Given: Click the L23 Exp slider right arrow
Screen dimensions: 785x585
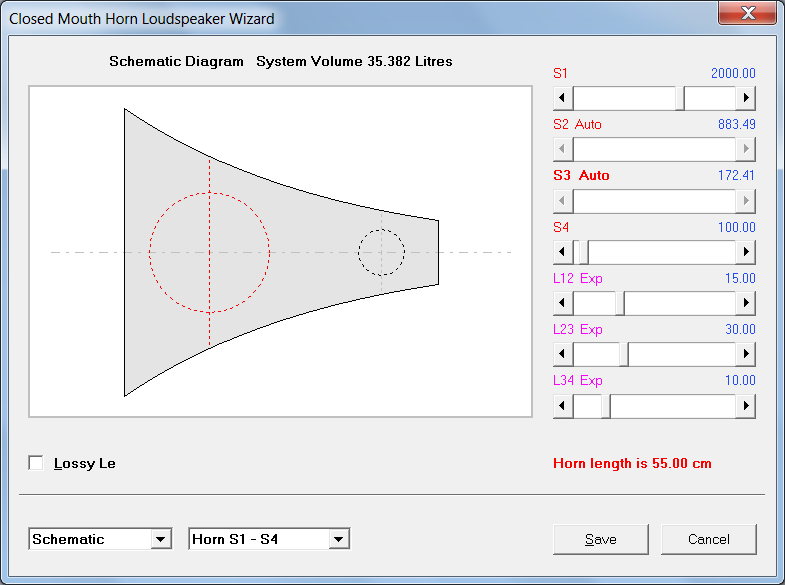Looking at the screenshot, I should [745, 354].
